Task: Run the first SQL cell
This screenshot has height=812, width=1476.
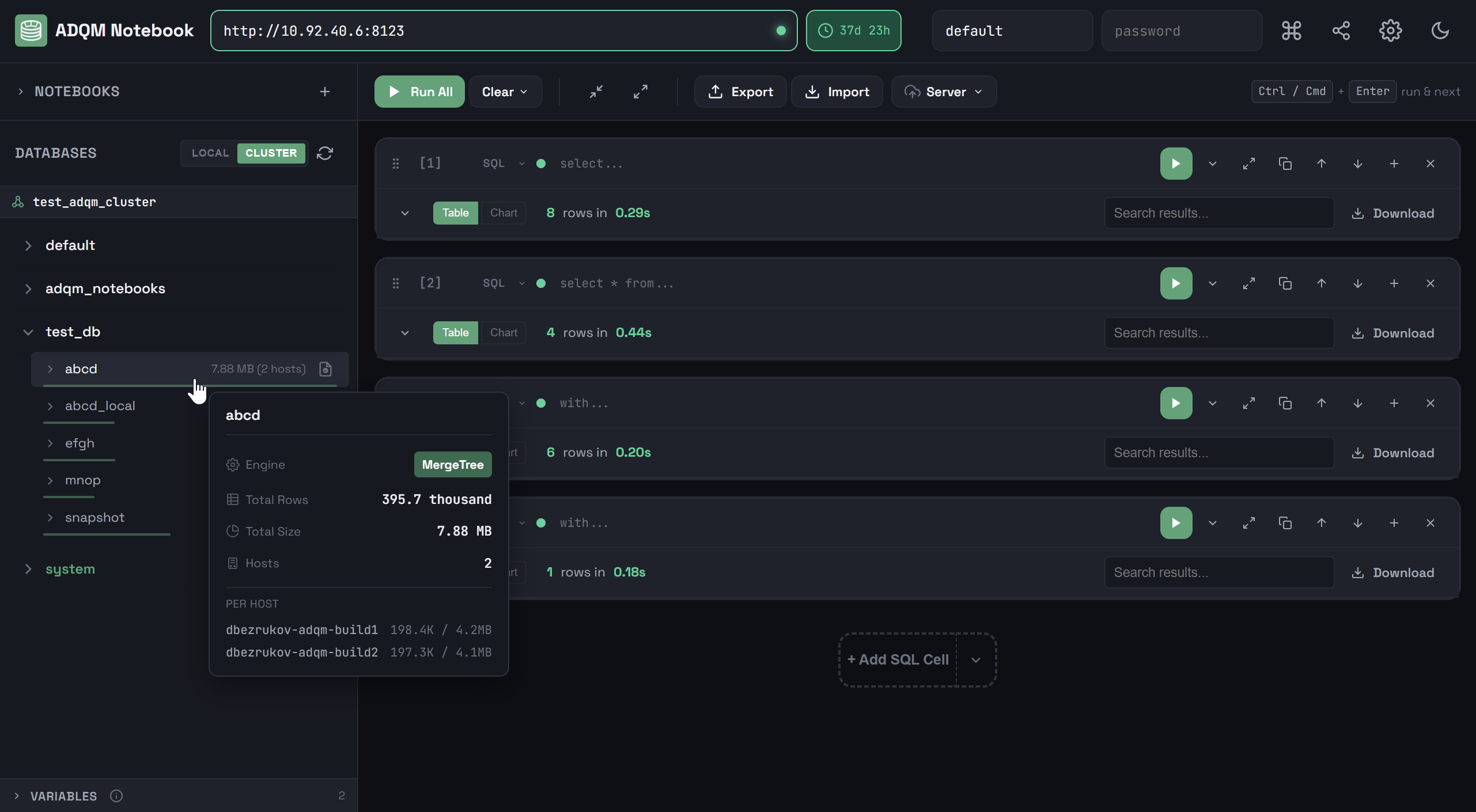Action: click(1175, 163)
